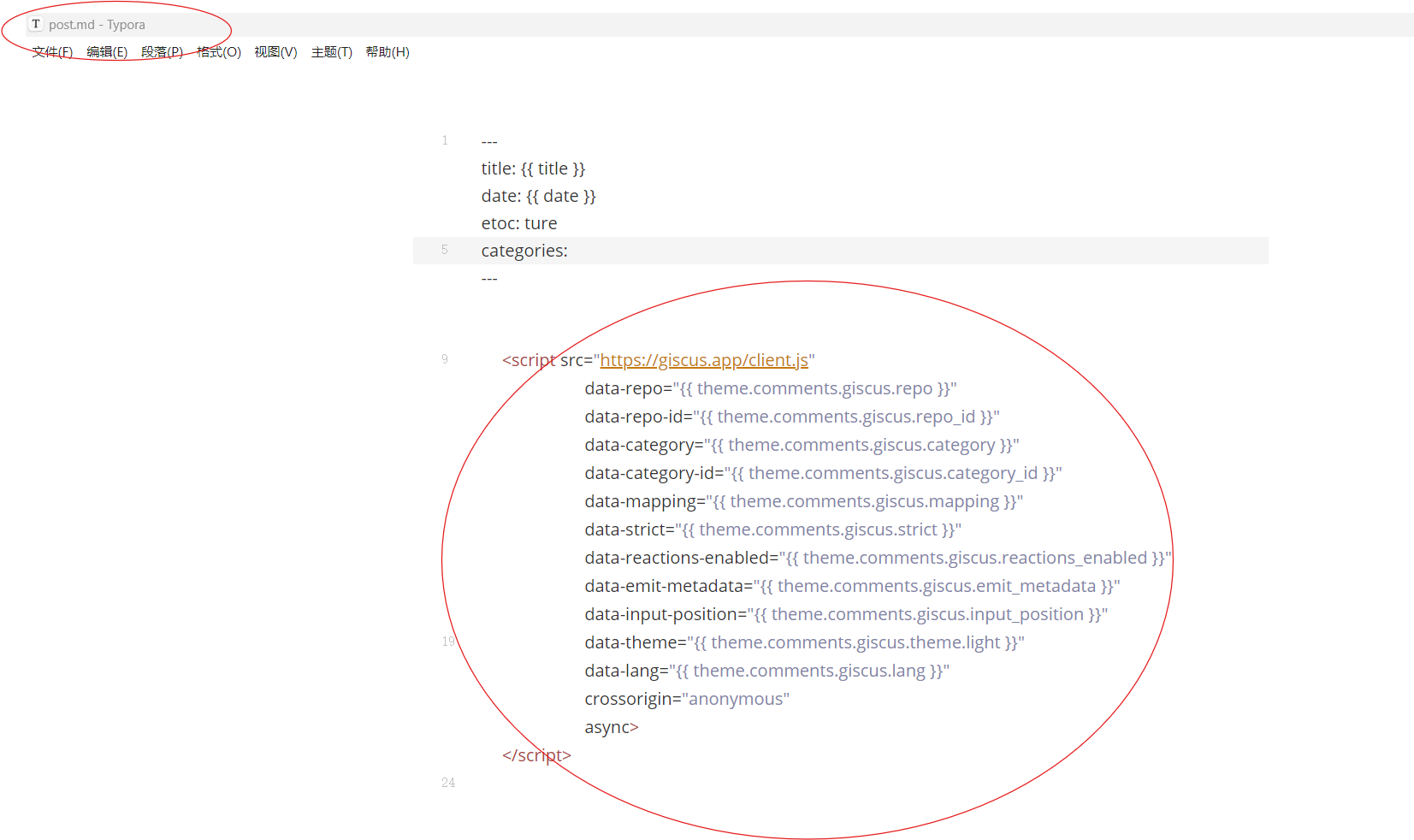Click the data-strict attribute line
The image size is (1414, 840).
tap(772, 529)
